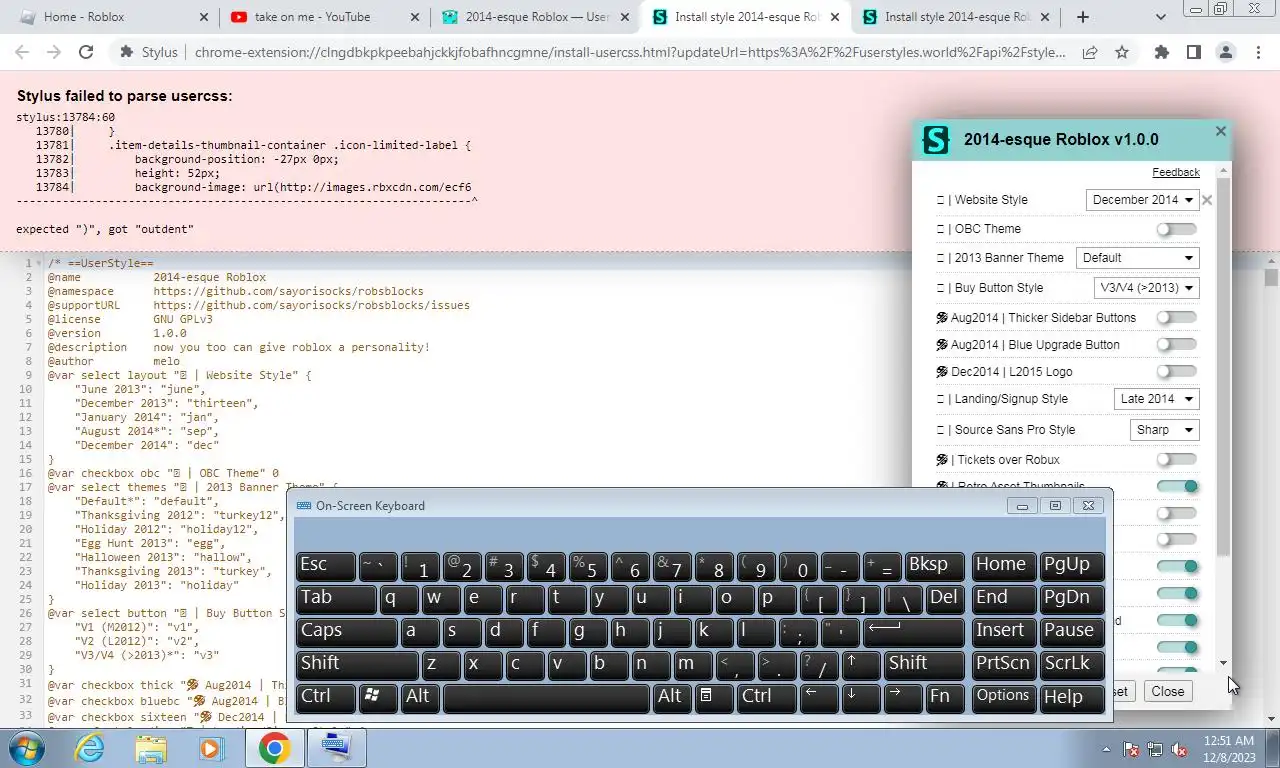Enable Aug2014 Thicker Sidebar Buttons
1280x768 pixels.
tap(1176, 317)
